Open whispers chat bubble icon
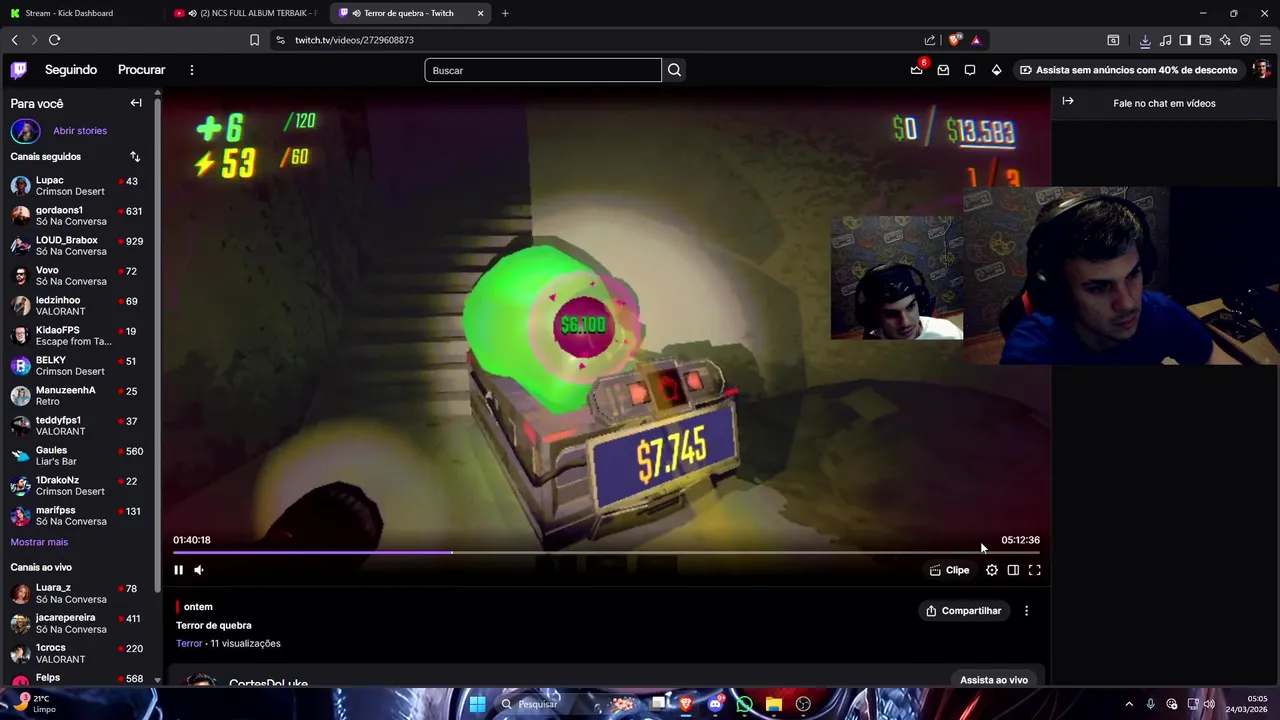 point(970,70)
